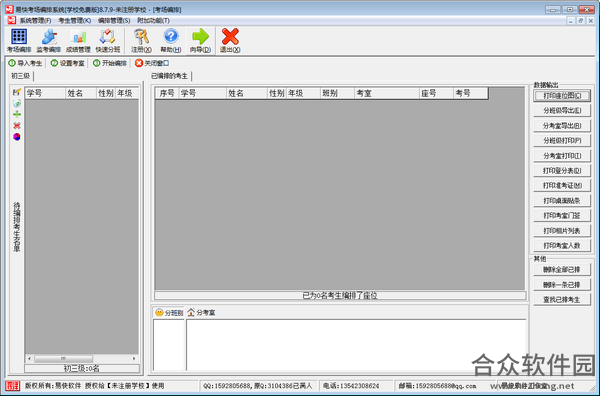Click 打印相片列表 button
The width and height of the screenshot is (600, 396).
pos(562,231)
